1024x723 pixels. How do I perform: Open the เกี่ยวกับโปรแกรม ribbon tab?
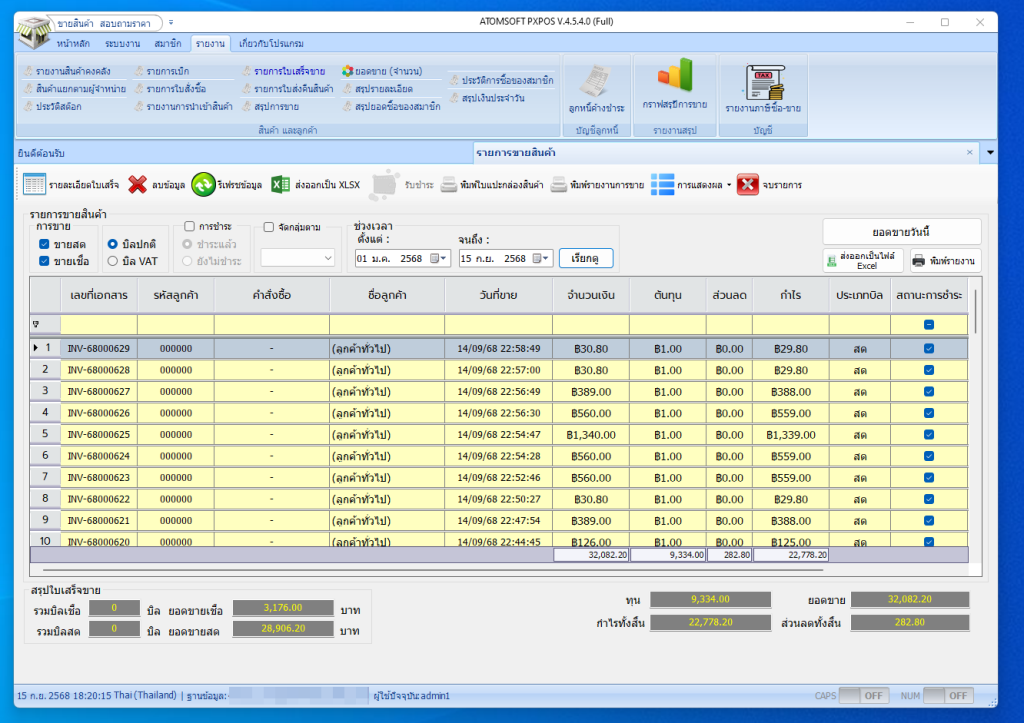(x=271, y=44)
